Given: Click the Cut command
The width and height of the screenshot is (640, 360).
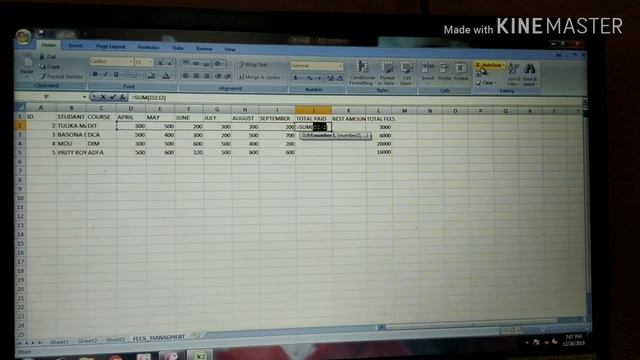Looking at the screenshot, I should pos(48,57).
